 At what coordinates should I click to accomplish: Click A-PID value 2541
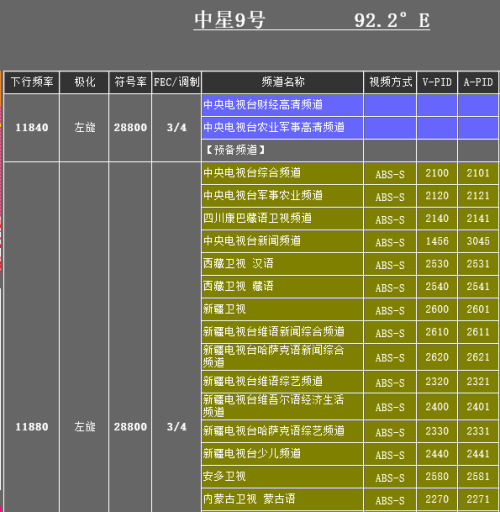[478, 286]
